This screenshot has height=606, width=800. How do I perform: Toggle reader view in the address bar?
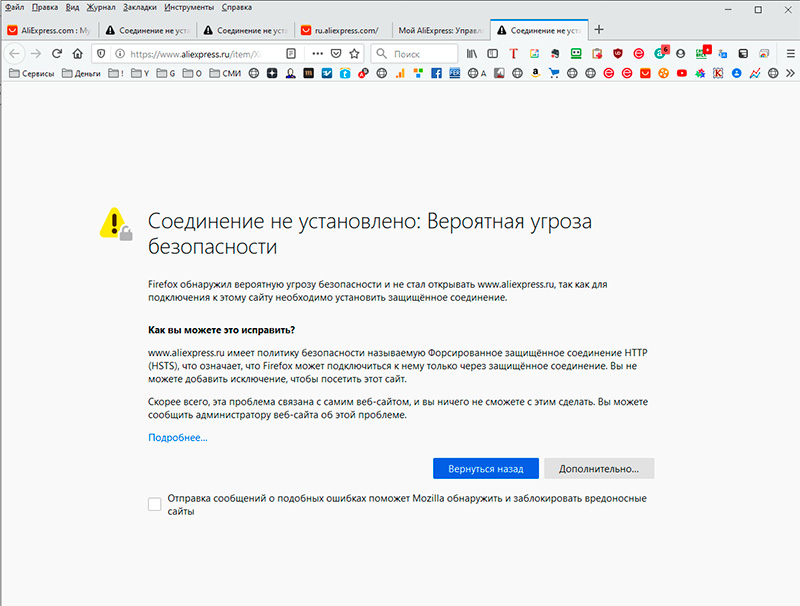[x=291, y=53]
